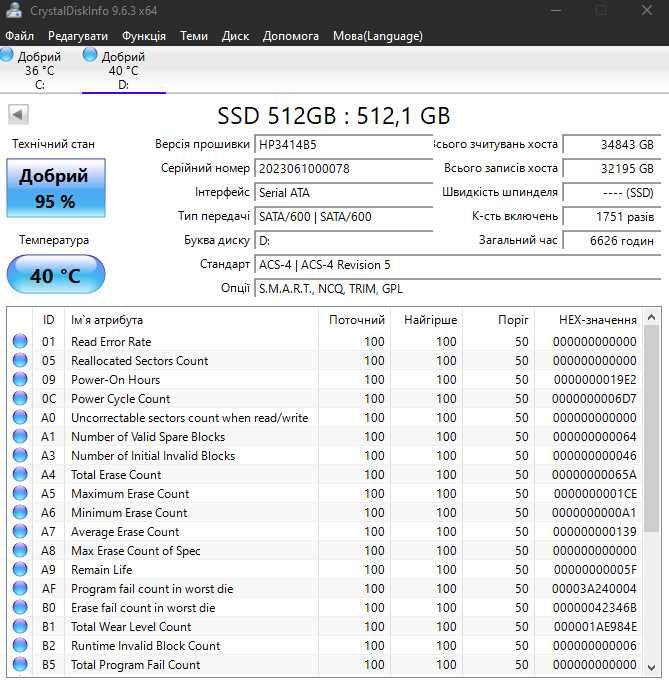Click the attribute list scrollbar thumb
The image size is (669, 685).
[x=651, y=428]
